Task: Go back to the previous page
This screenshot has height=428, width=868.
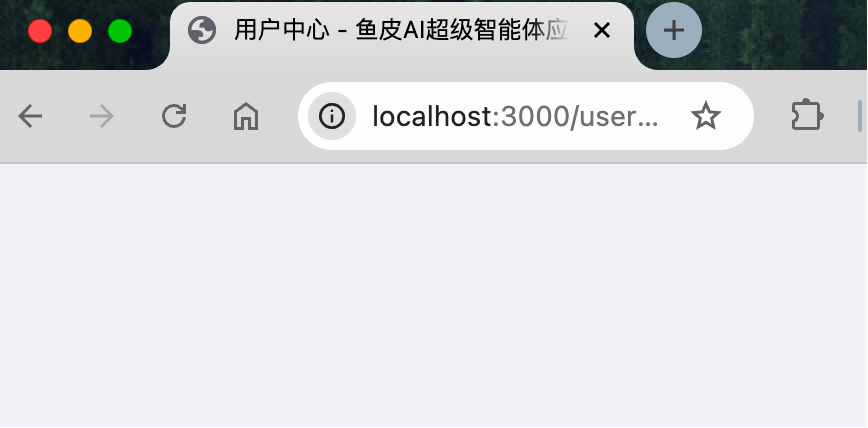Action: point(30,116)
